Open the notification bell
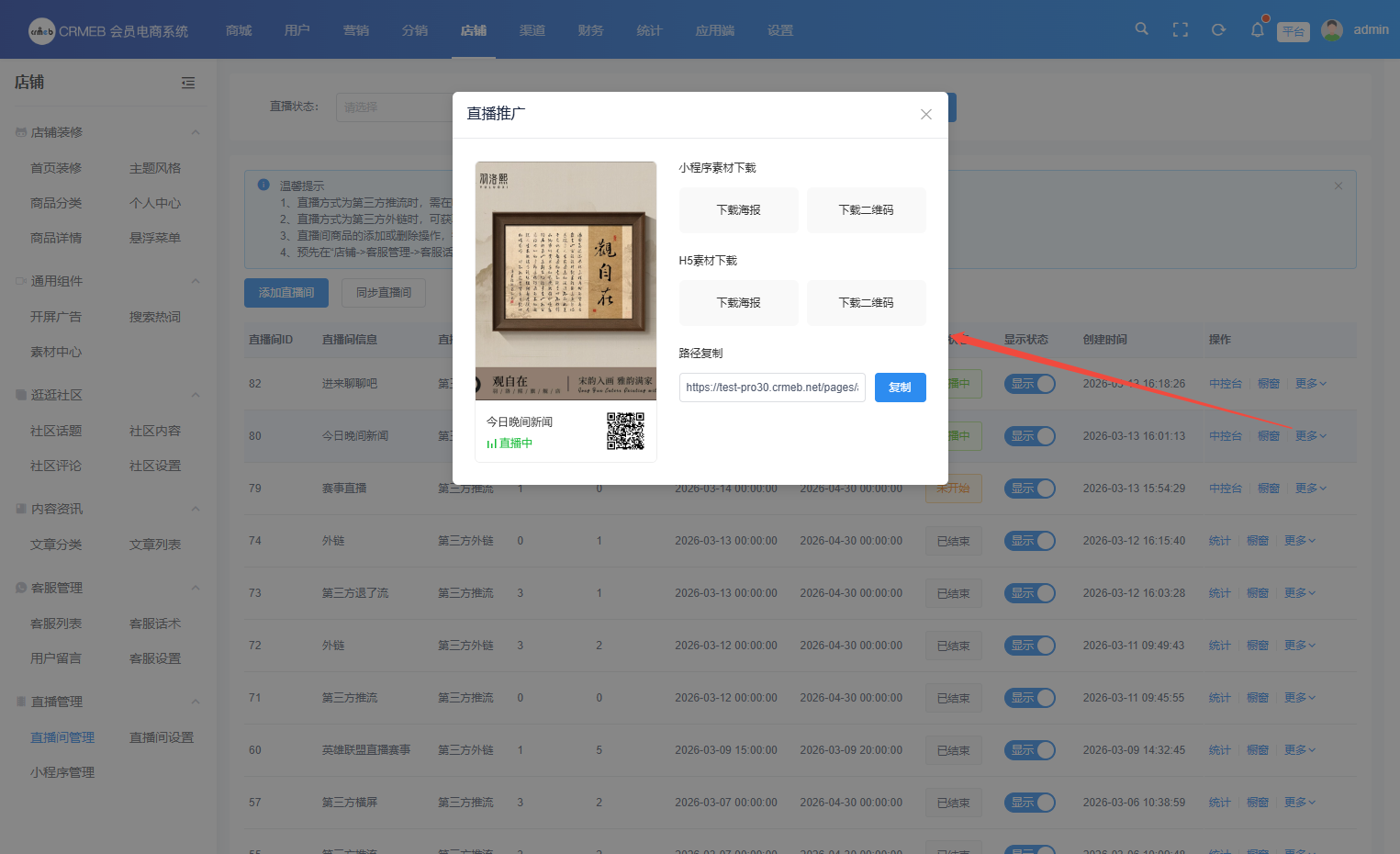 pyautogui.click(x=1257, y=30)
